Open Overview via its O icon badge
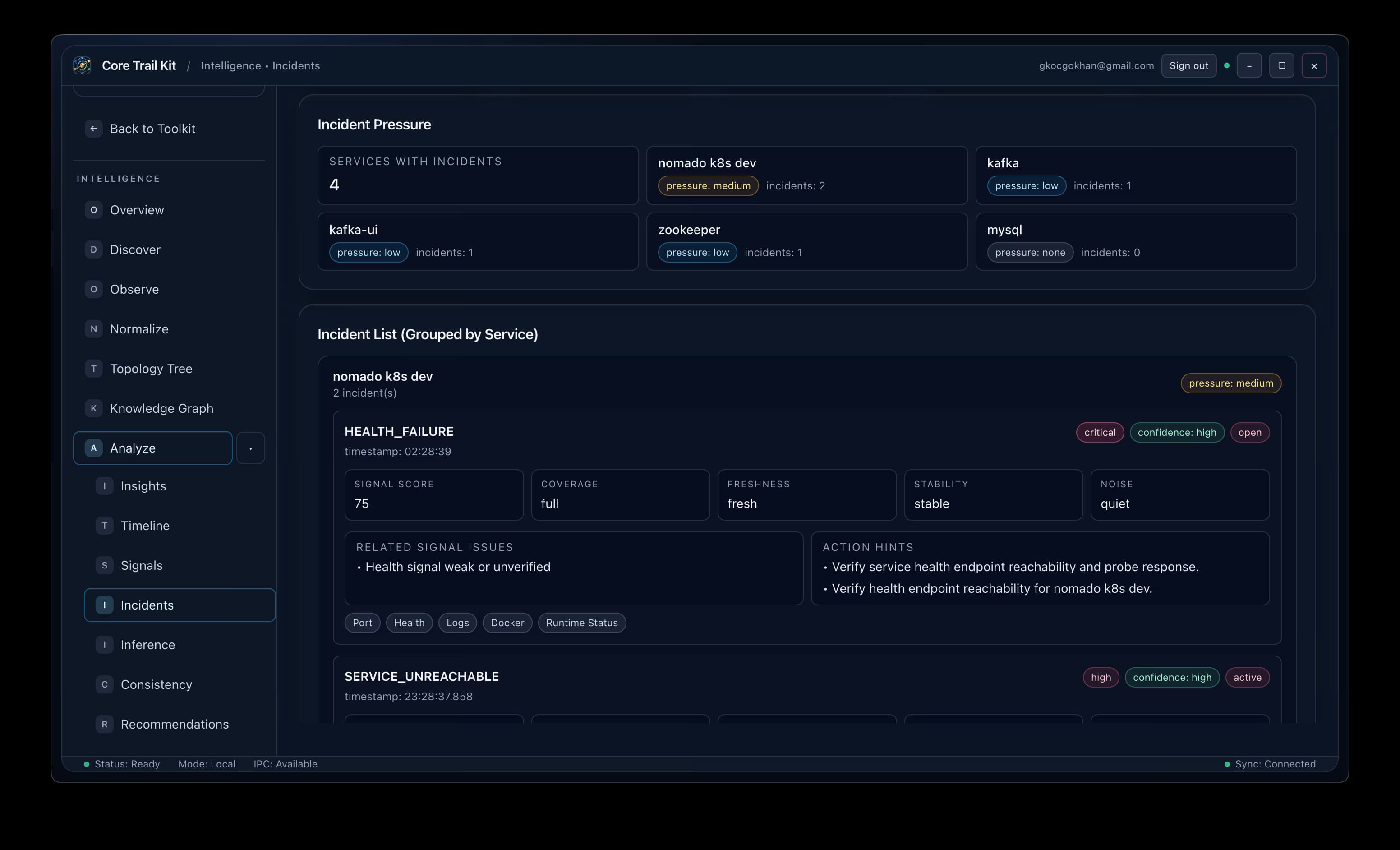The width and height of the screenshot is (1400, 850). point(94,210)
